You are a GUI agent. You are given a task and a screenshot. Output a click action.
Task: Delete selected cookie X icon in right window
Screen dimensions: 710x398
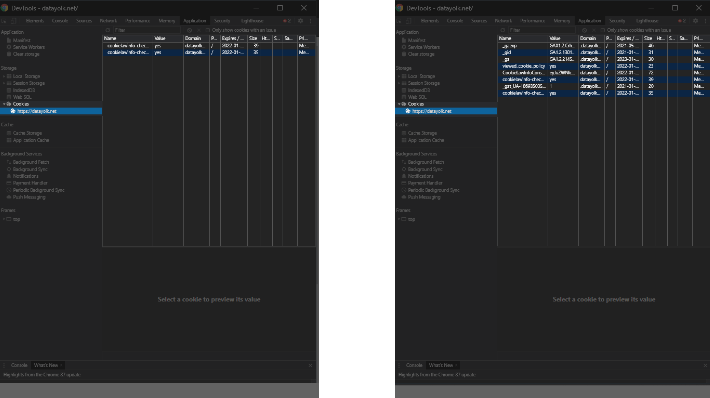coord(594,30)
